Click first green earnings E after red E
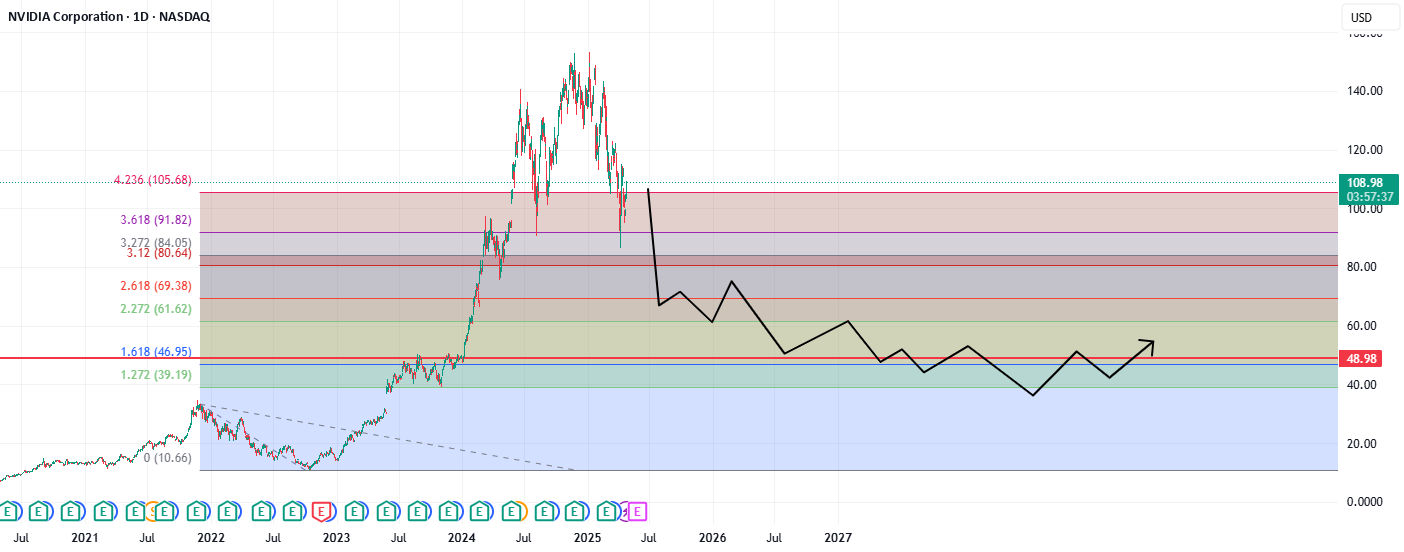This screenshot has width=1404, height=552. 354,511
